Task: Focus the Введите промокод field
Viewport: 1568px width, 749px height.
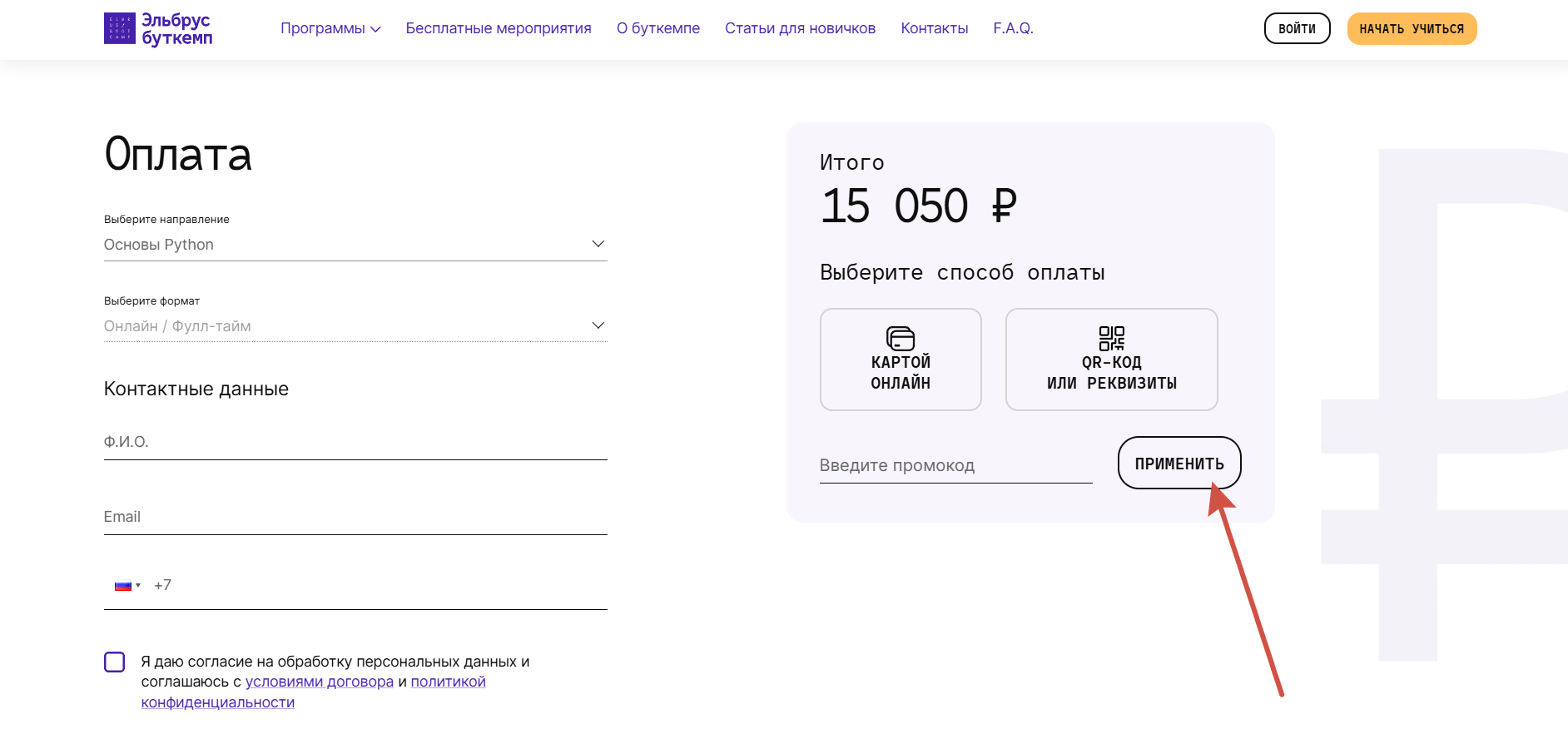Action: pyautogui.click(x=955, y=465)
